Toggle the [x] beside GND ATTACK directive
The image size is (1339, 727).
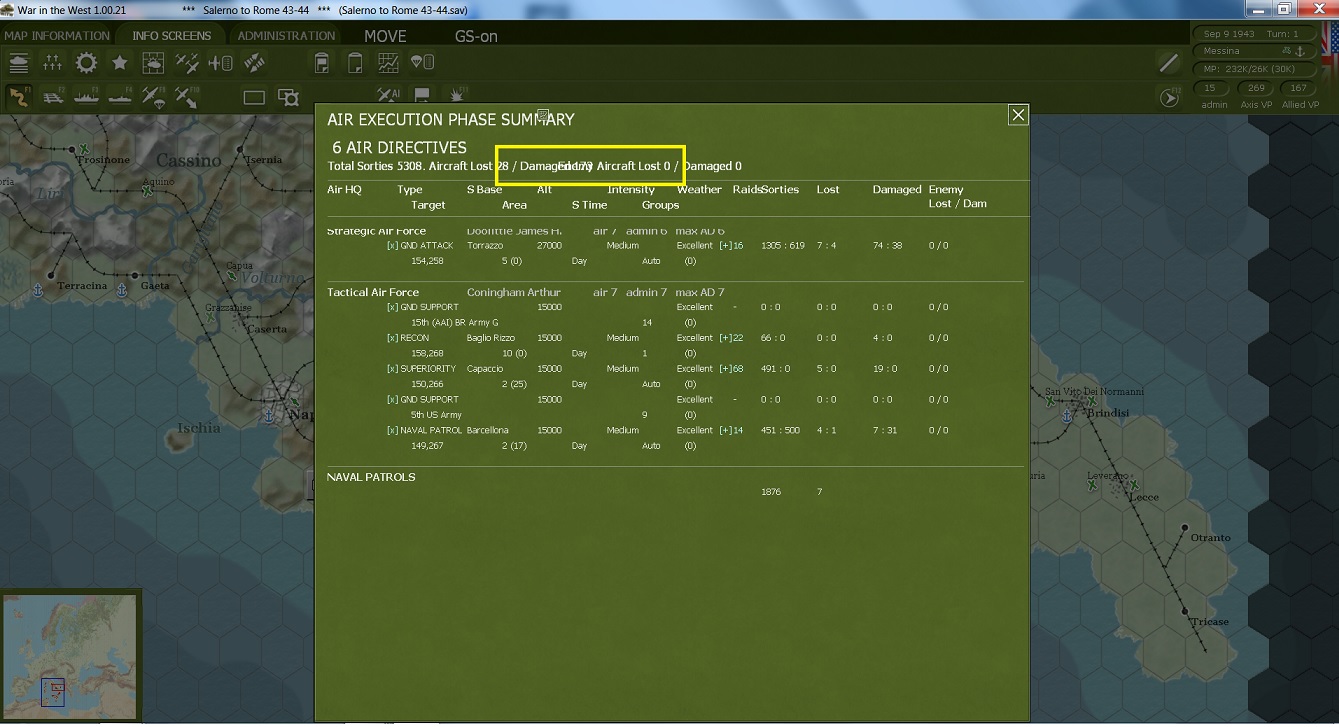[x=392, y=245]
